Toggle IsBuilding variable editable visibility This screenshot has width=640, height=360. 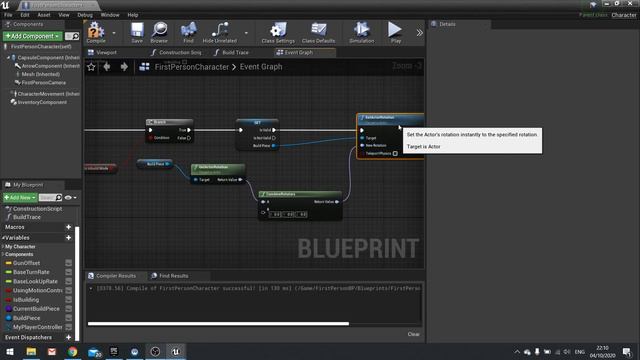point(69,300)
